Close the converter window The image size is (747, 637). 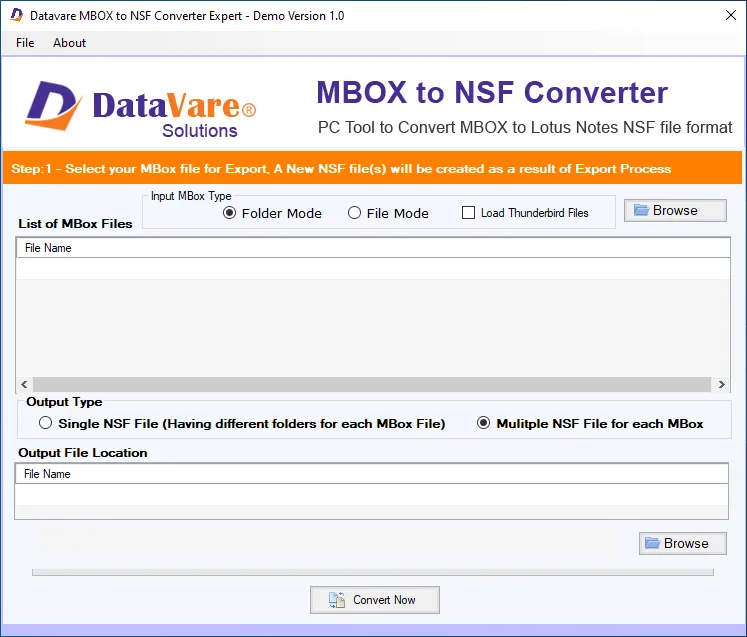(x=730, y=15)
